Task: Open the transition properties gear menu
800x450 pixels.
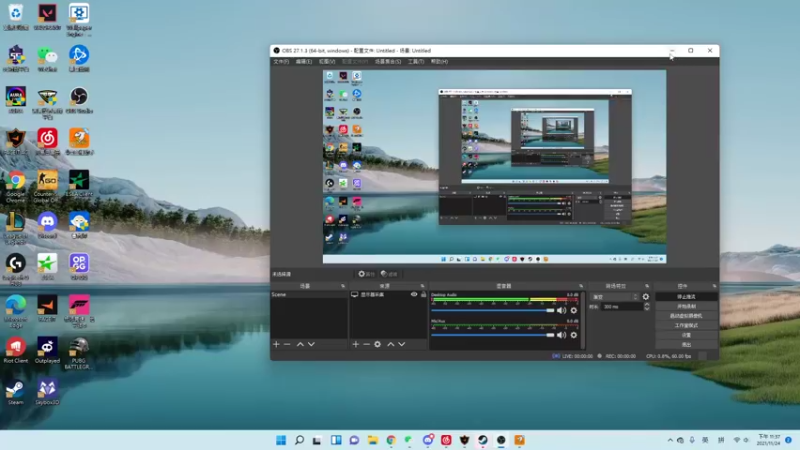Action: [646, 296]
